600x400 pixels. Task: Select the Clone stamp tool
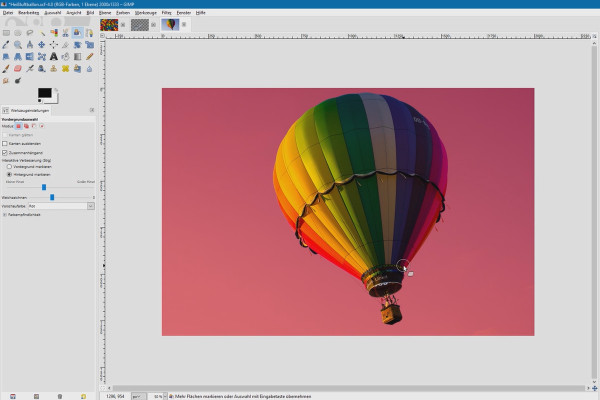[x=54, y=69]
